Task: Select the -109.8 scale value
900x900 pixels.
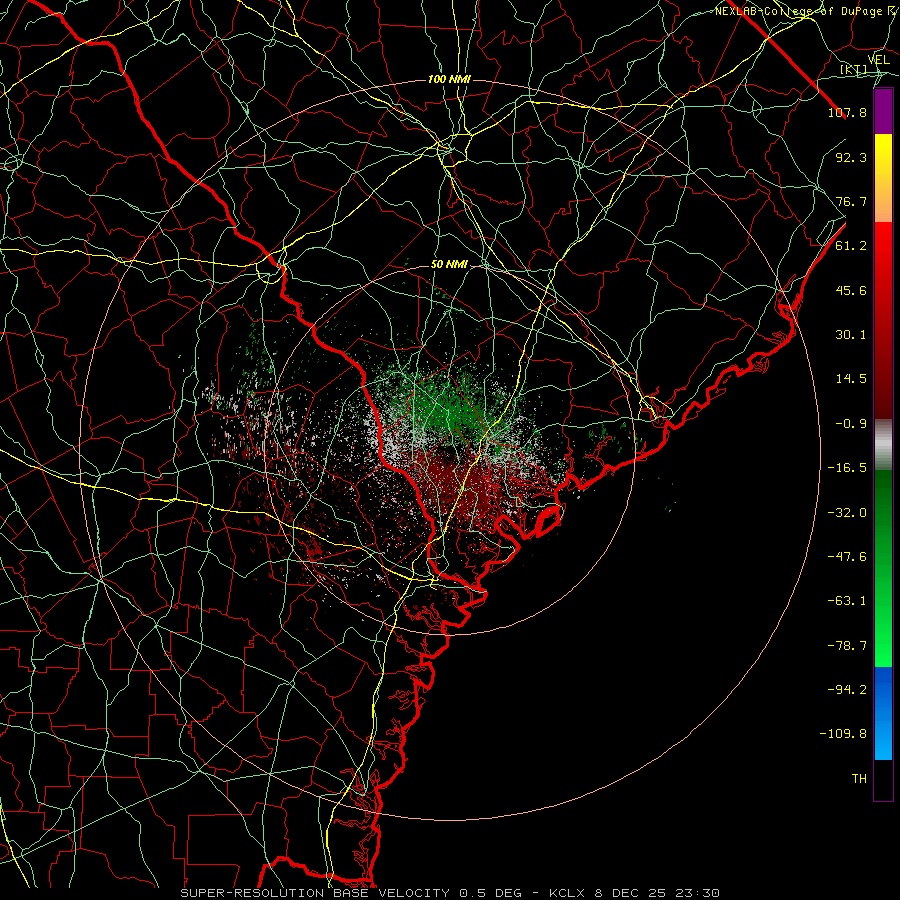Action: tap(843, 734)
